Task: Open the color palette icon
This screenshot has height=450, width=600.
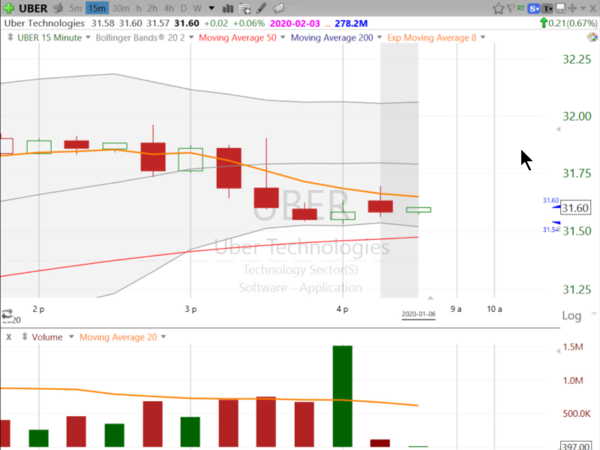Action: click(592, 38)
